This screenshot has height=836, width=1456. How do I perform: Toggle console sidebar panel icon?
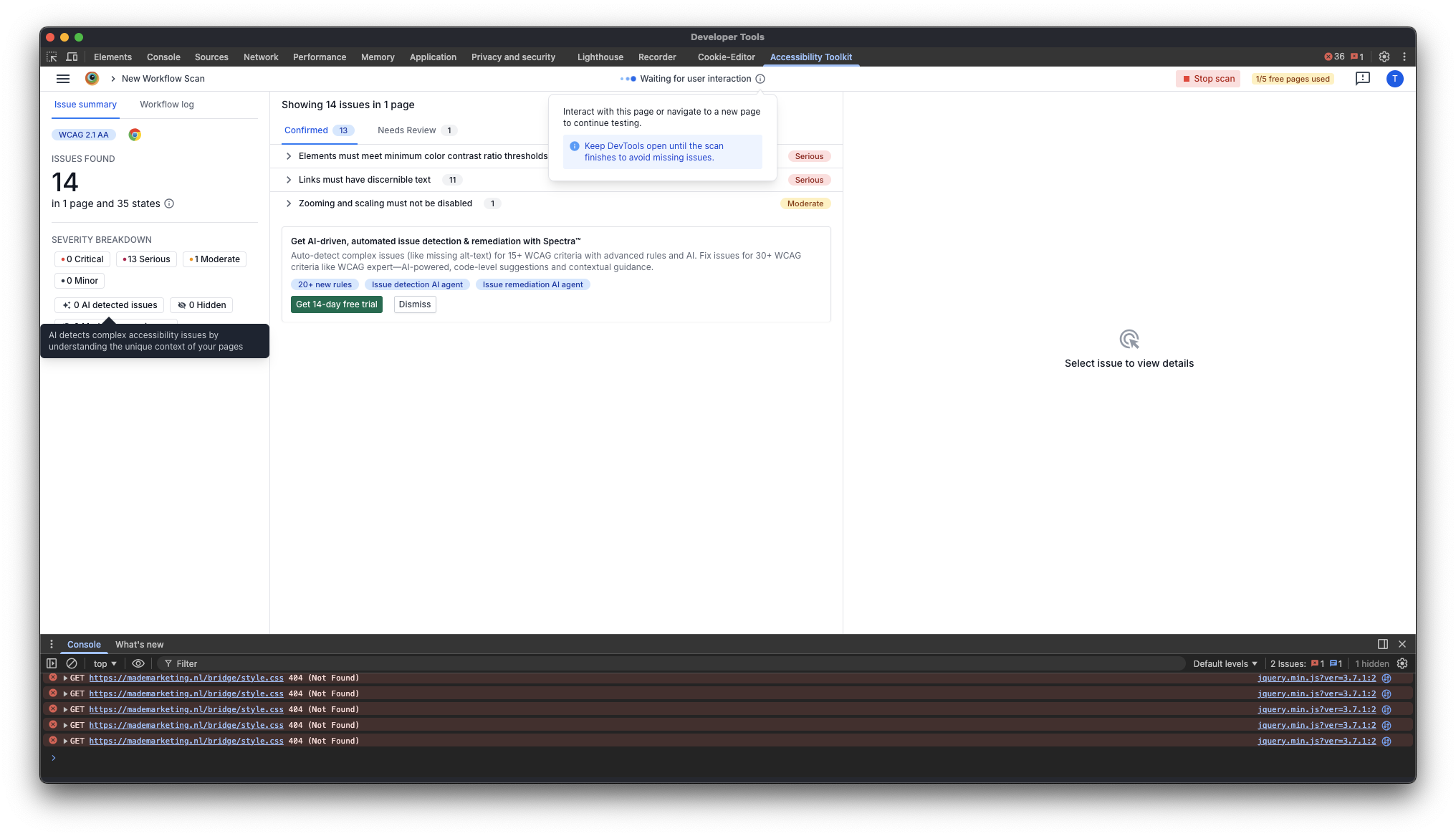coord(52,663)
